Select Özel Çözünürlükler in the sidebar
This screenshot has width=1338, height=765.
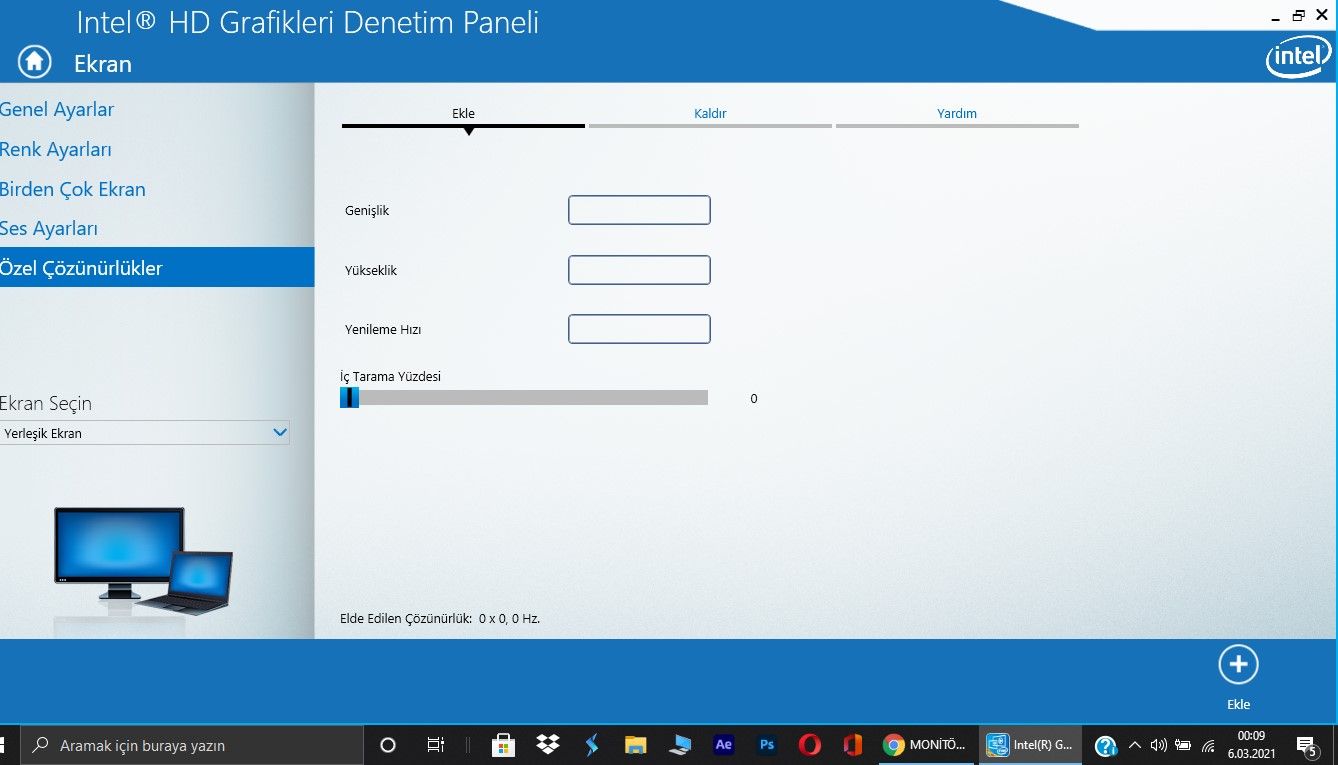[x=157, y=268]
